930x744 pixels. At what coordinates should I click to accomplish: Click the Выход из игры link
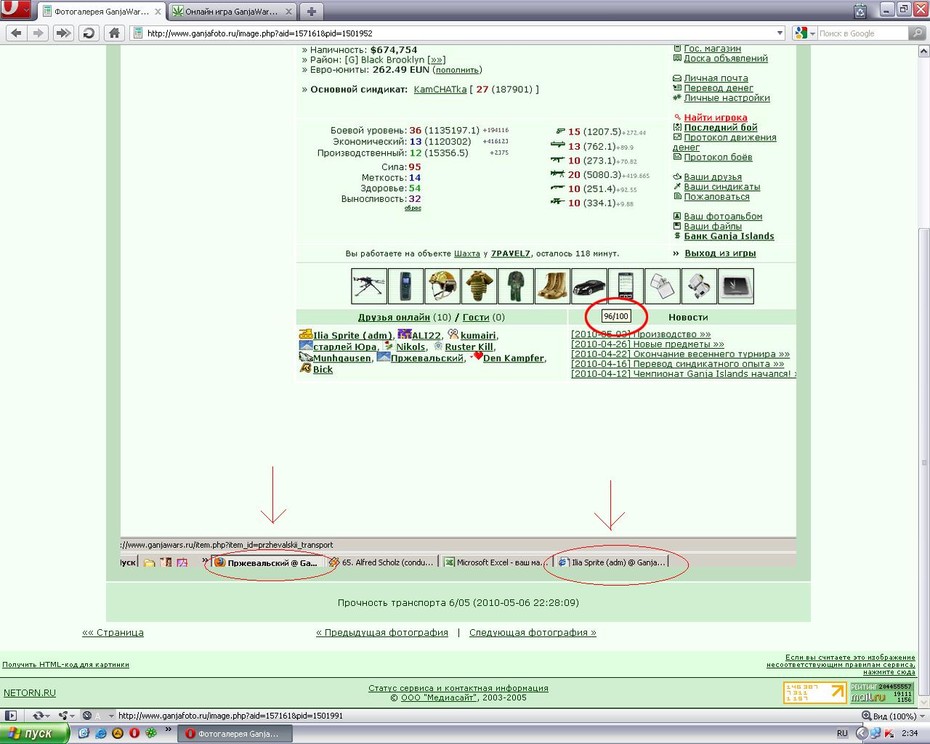pos(720,253)
